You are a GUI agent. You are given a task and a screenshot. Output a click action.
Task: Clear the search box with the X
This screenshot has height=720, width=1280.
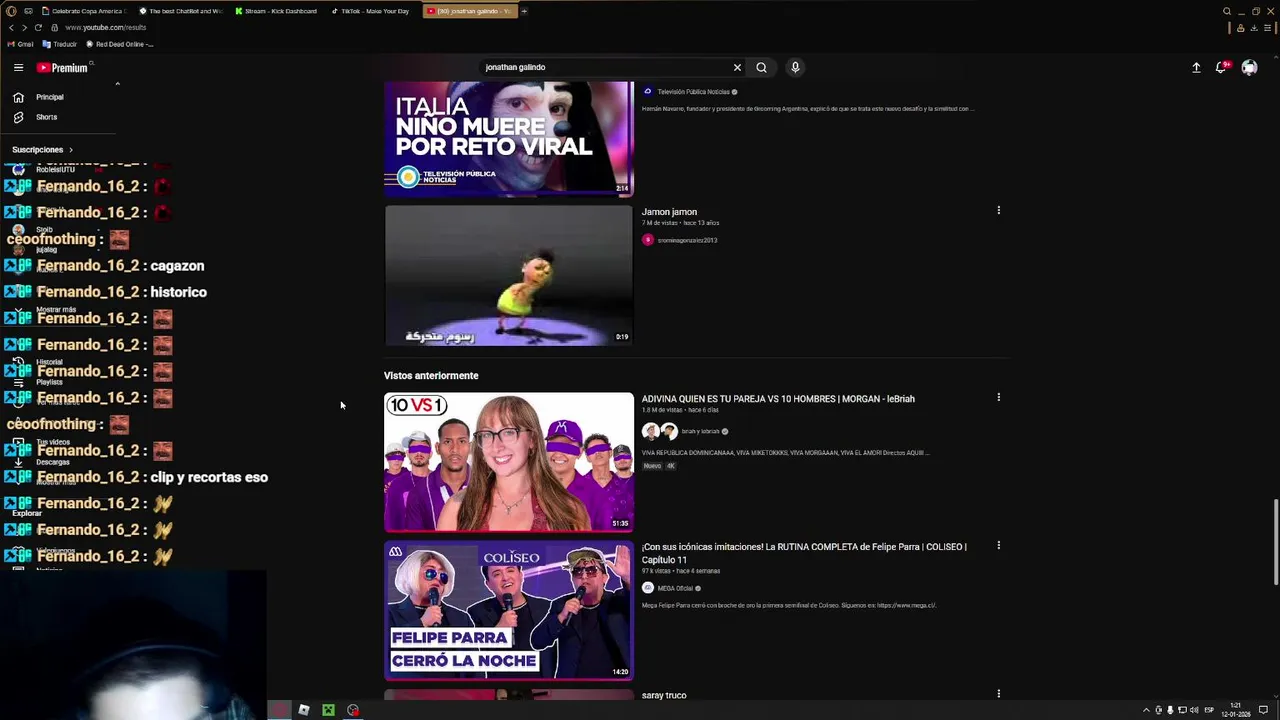click(x=737, y=68)
